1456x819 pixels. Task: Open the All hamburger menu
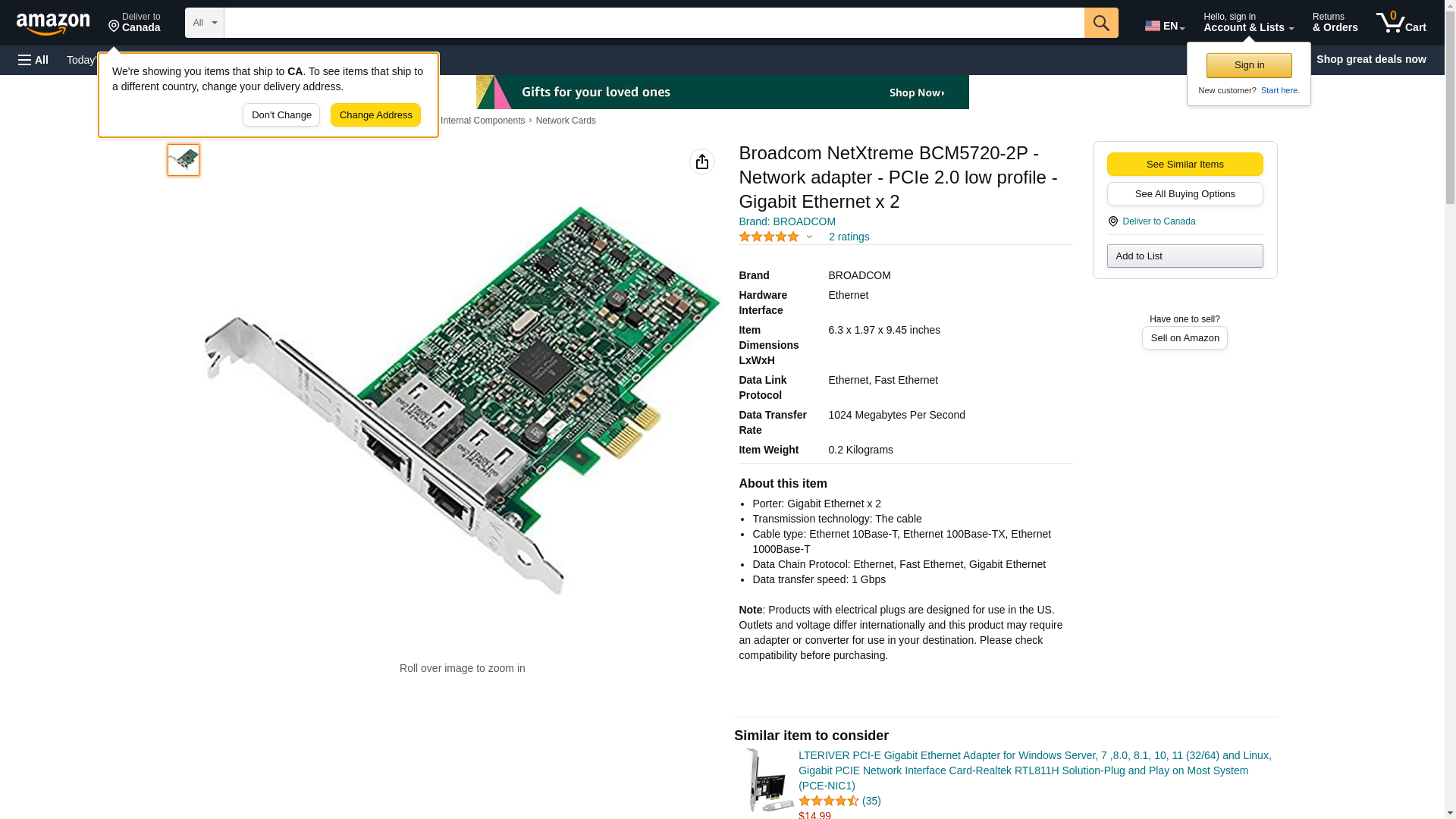(x=33, y=60)
